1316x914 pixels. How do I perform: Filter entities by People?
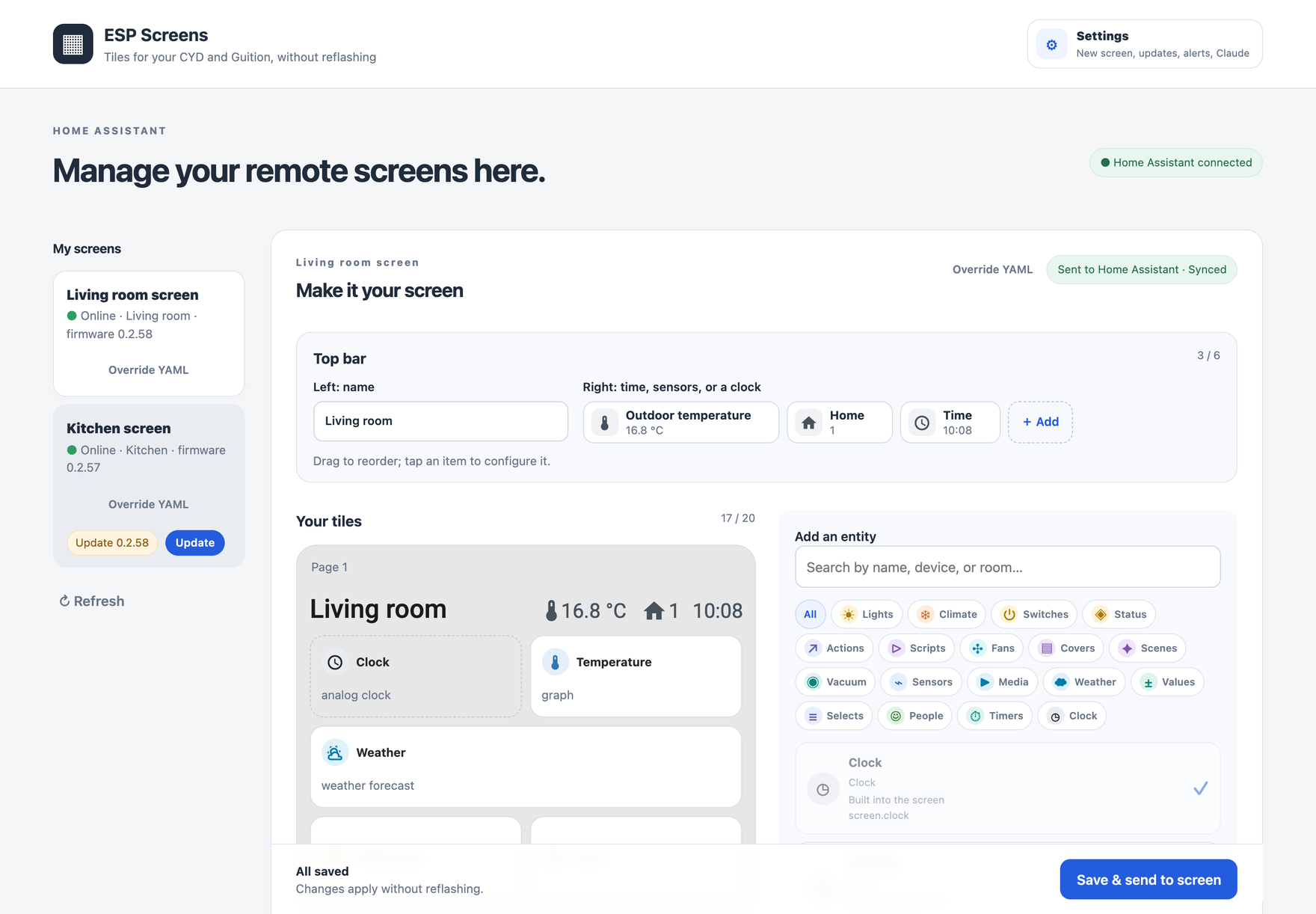tap(915, 716)
